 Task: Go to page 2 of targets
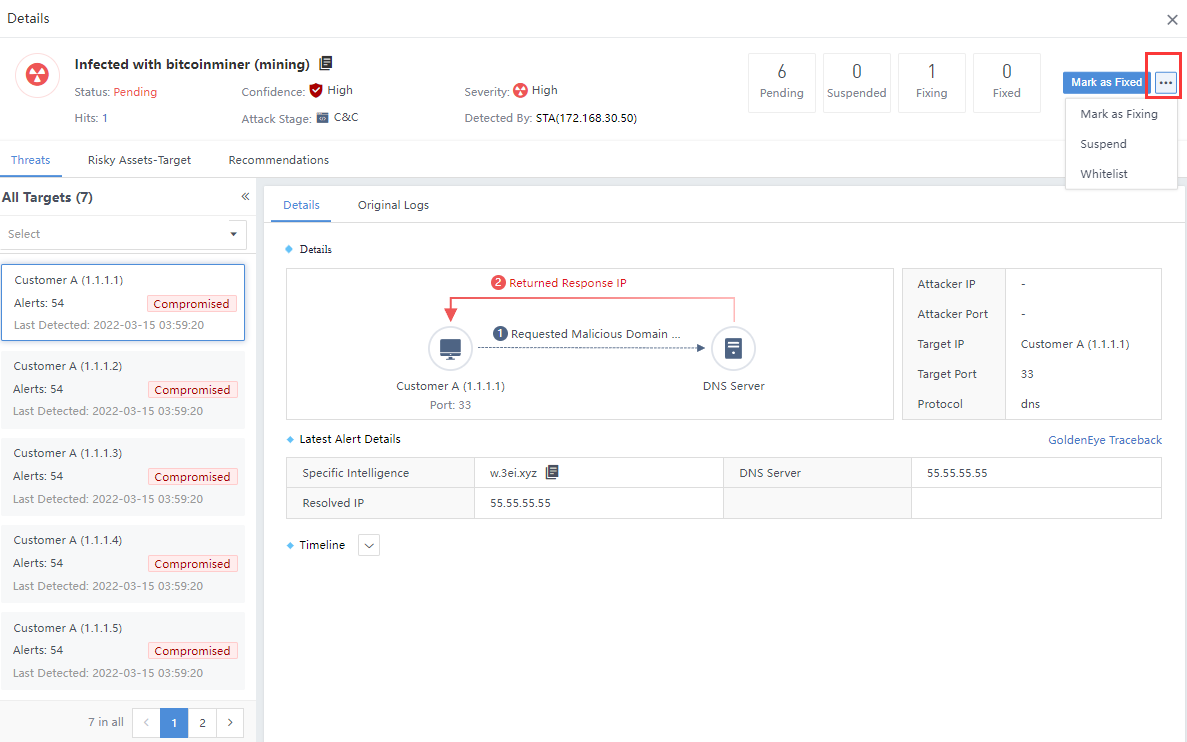coord(202,722)
